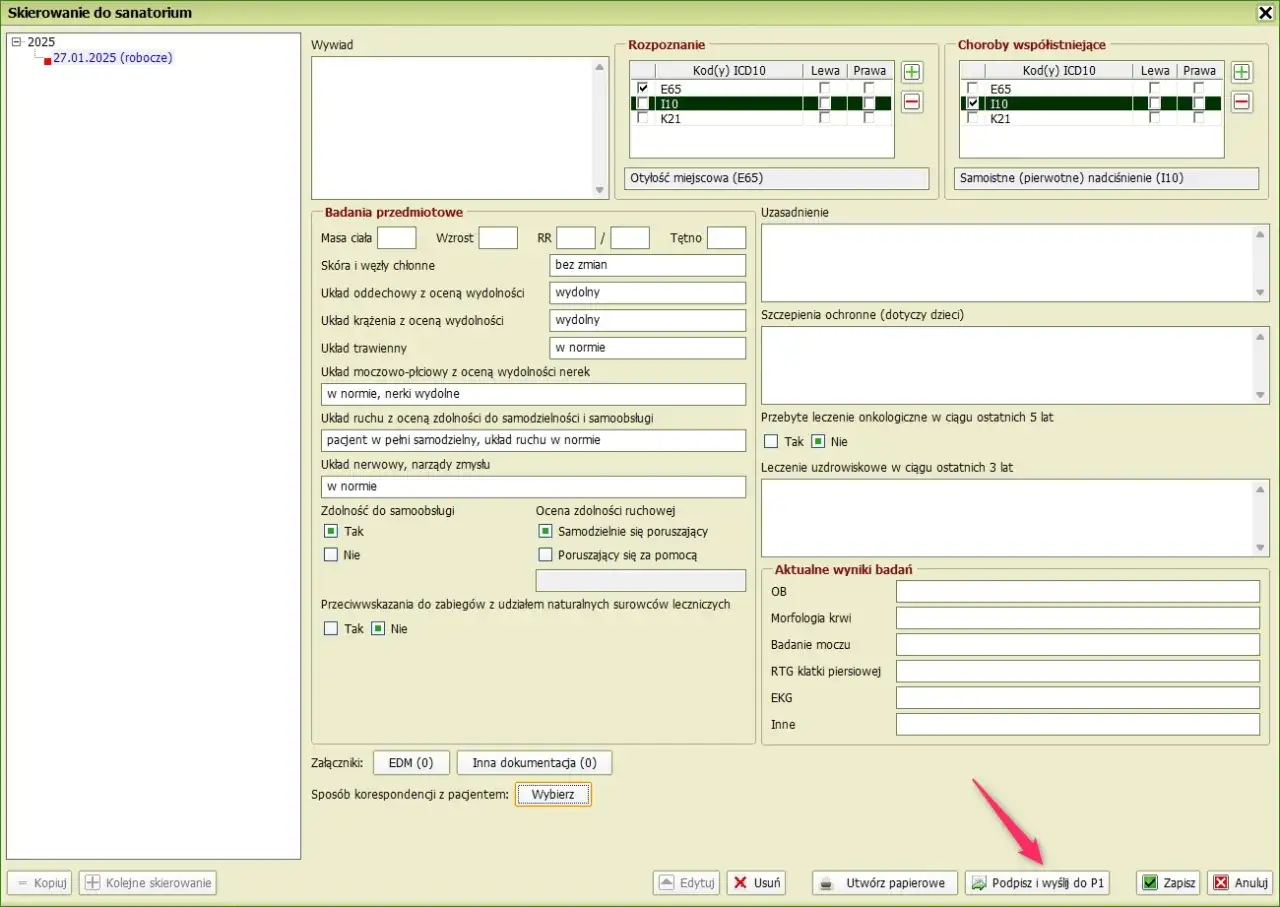
Task: Delete referral using Usuń button
Action: (756, 883)
